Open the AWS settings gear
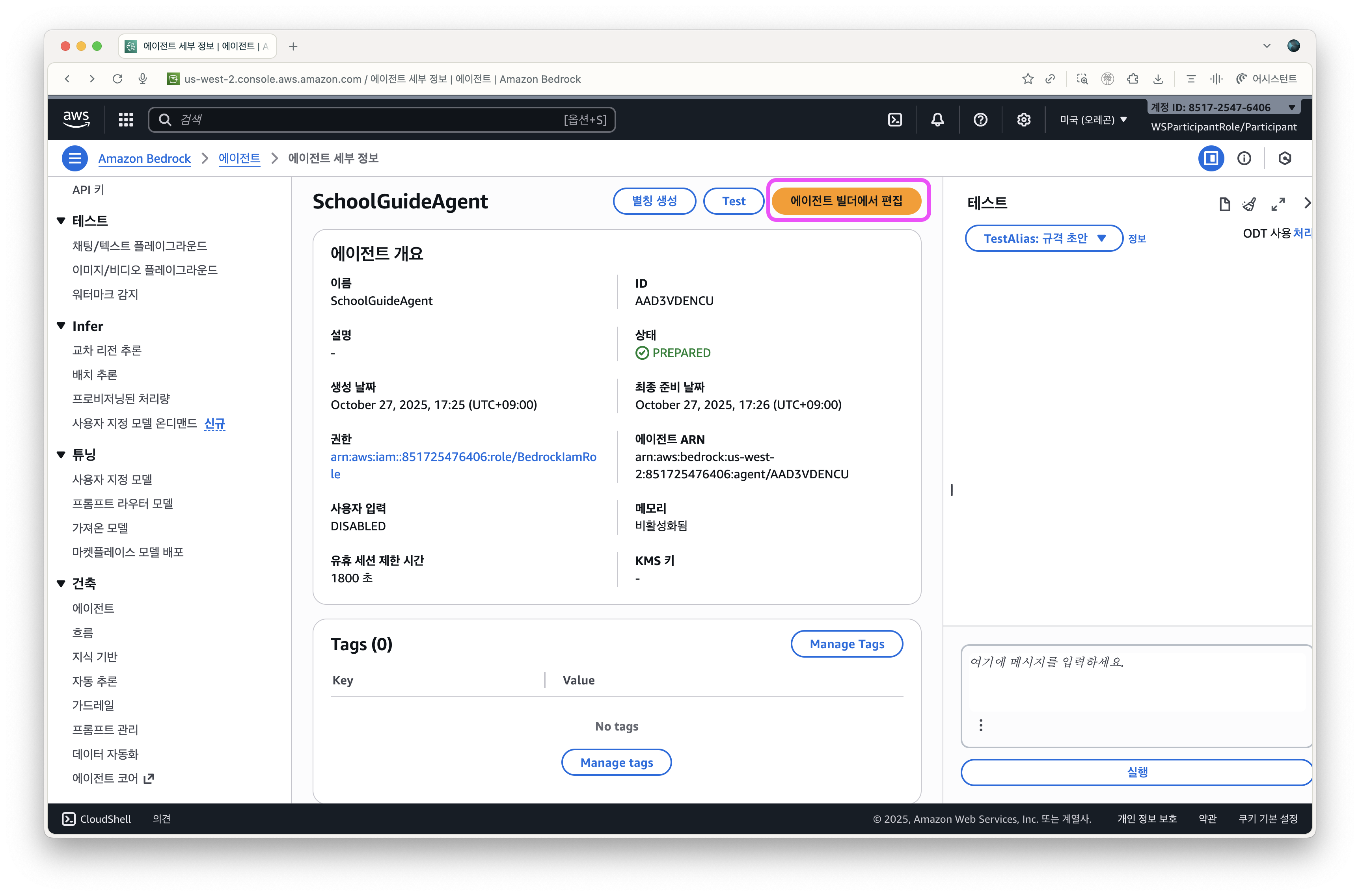Image resolution: width=1360 pixels, height=896 pixels. click(1024, 119)
